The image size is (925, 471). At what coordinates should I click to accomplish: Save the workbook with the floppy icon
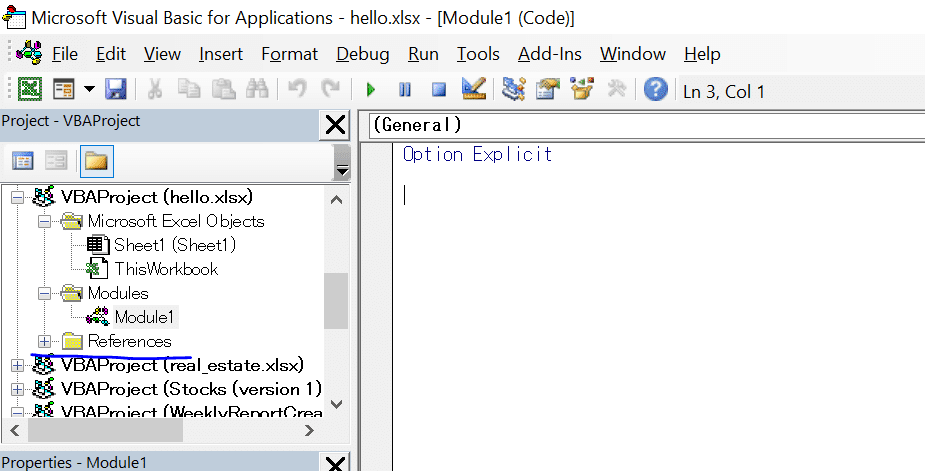[x=116, y=90]
